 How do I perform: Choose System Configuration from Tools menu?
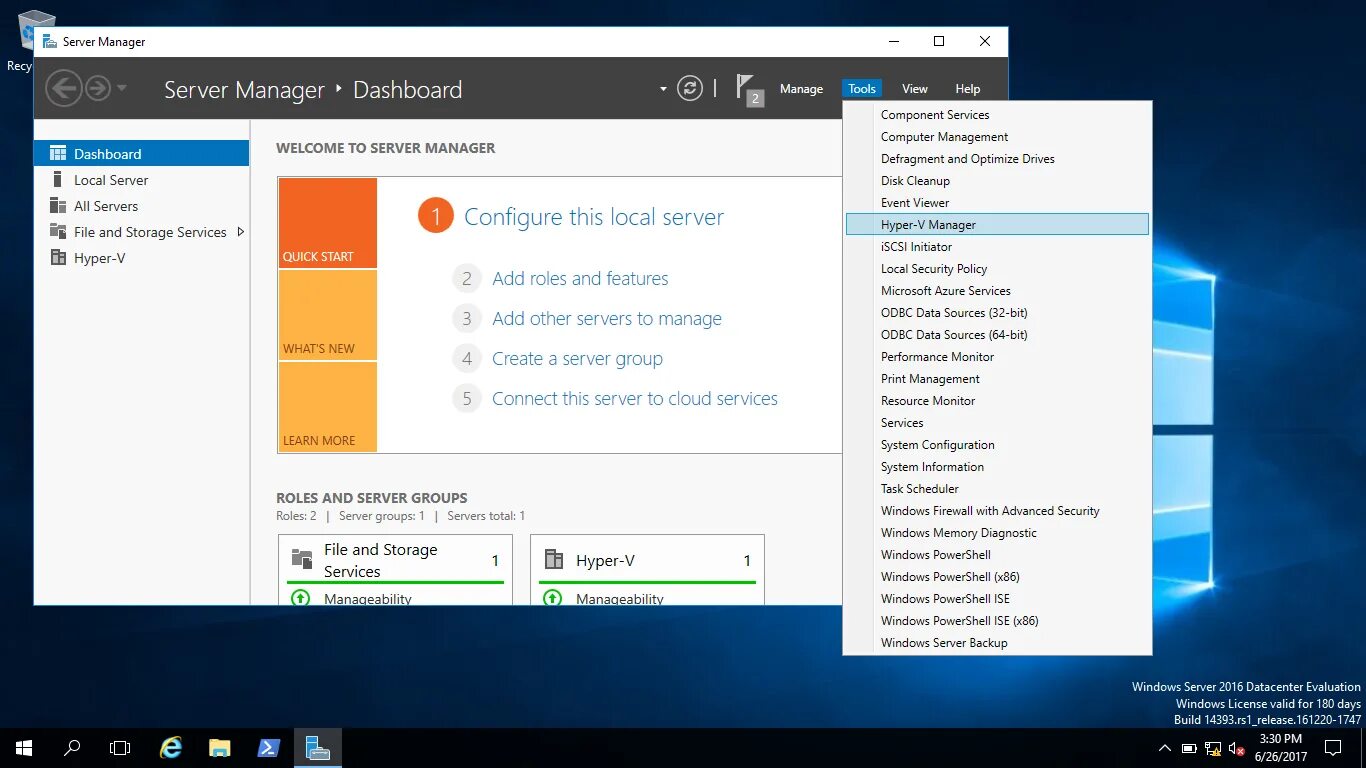pos(997,445)
